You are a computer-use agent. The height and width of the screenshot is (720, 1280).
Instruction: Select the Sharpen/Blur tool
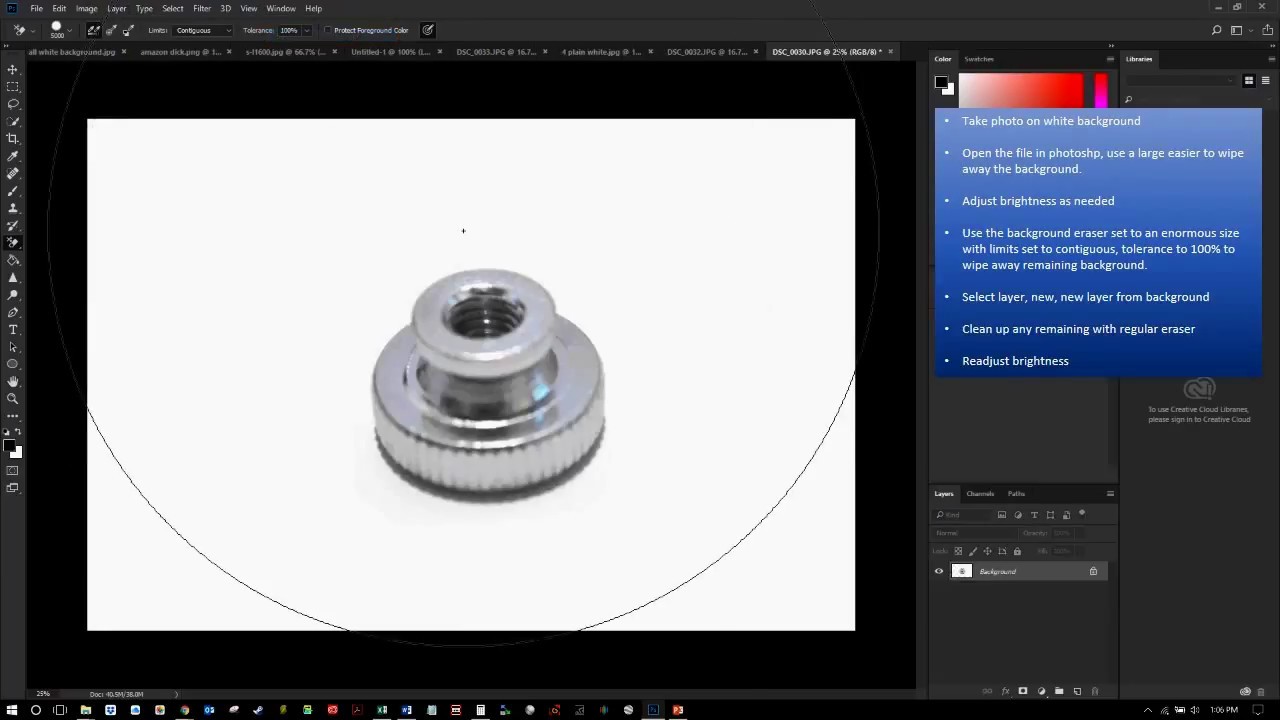click(13, 277)
